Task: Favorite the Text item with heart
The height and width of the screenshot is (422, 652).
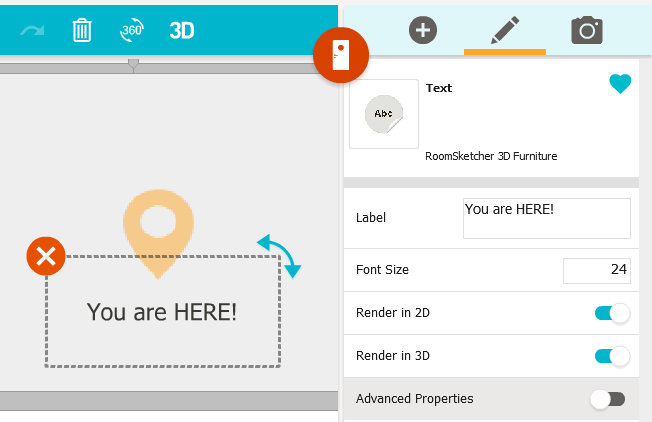Action: 620,86
